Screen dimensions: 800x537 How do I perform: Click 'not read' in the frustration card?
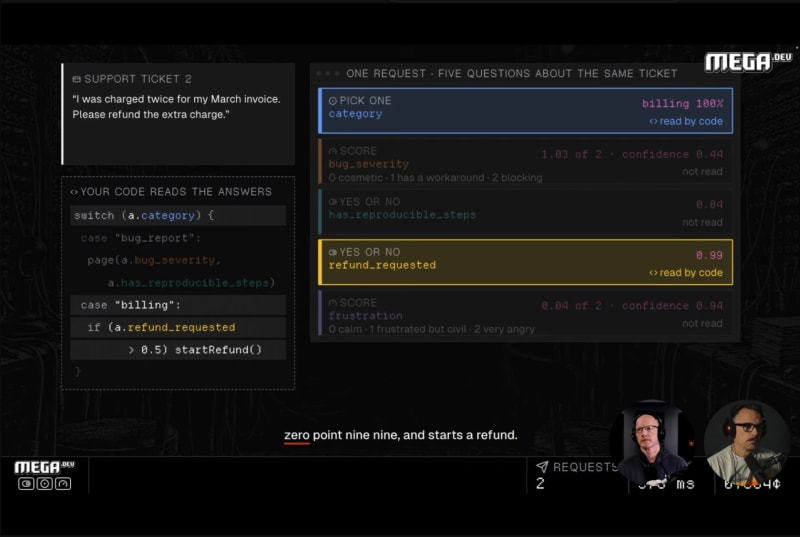click(702, 323)
